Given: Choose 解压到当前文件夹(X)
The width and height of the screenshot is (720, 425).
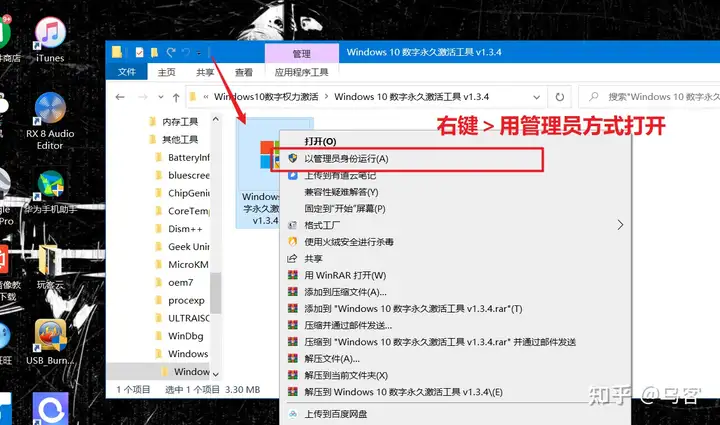Looking at the screenshot, I should pyautogui.click(x=346, y=375).
